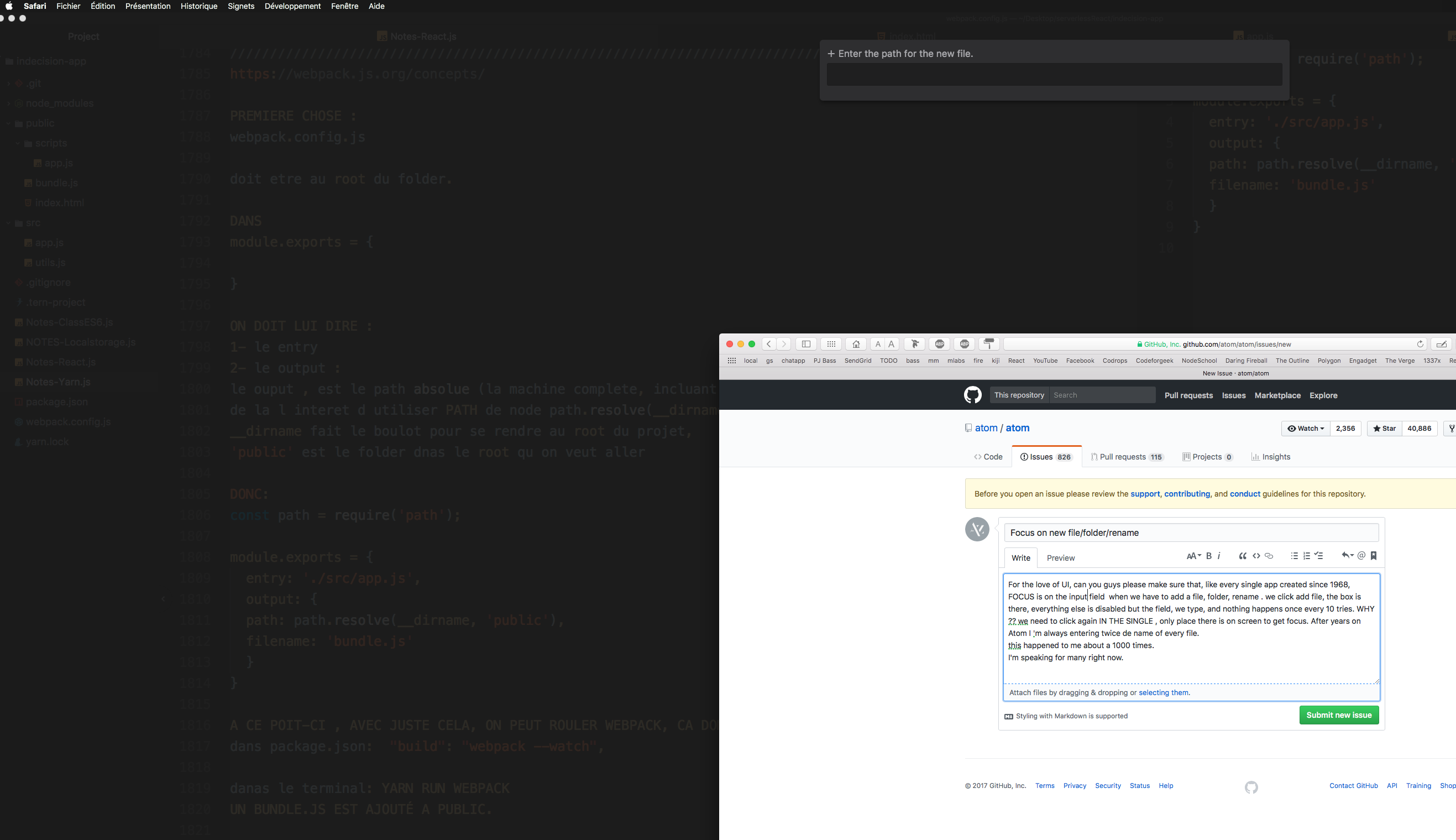1456x840 pixels.
Task: Open the Issues 826 repo tab
Action: [1046, 457]
